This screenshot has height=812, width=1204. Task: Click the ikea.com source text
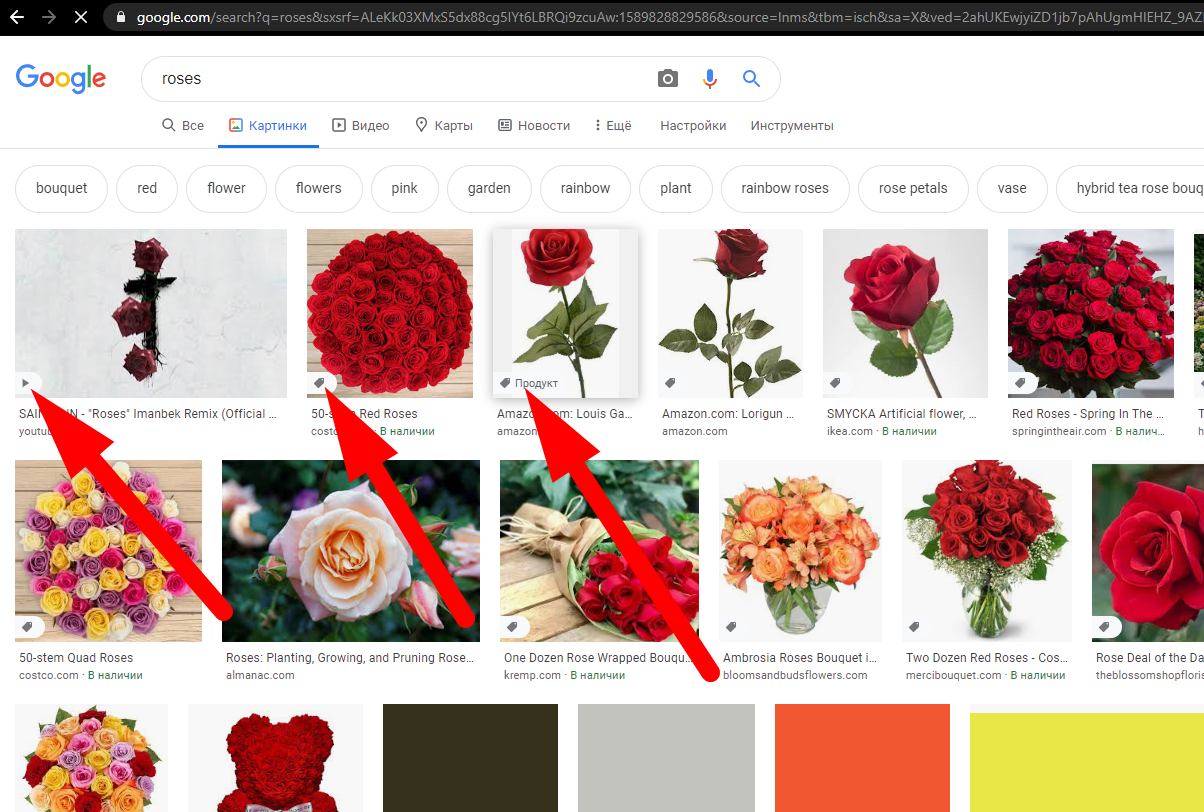(850, 431)
